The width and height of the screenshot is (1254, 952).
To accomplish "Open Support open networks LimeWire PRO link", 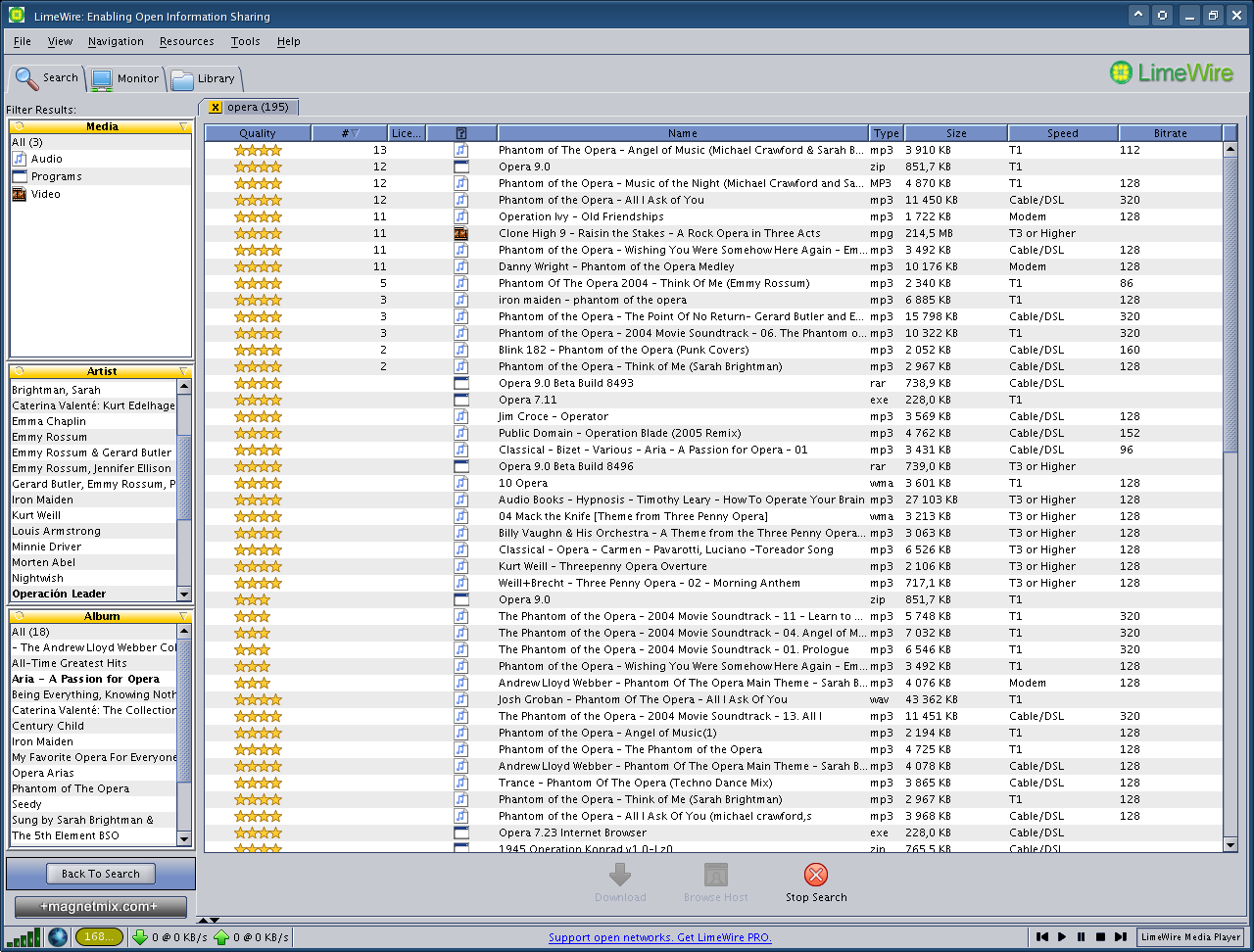I will (660, 937).
